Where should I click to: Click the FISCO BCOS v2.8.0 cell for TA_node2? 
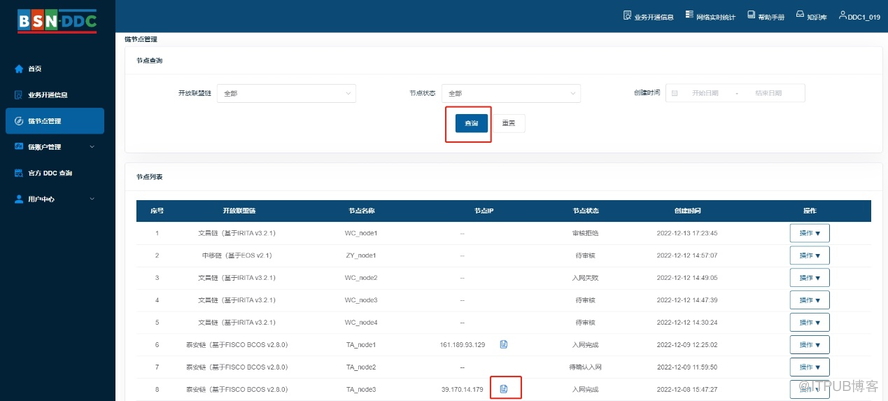(x=237, y=367)
